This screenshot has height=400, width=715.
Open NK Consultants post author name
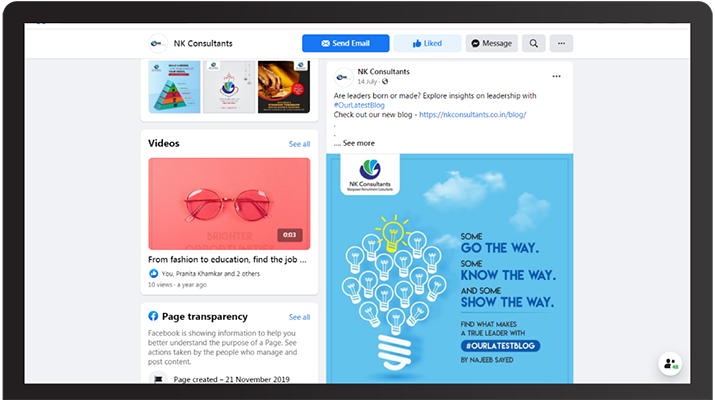[383, 72]
